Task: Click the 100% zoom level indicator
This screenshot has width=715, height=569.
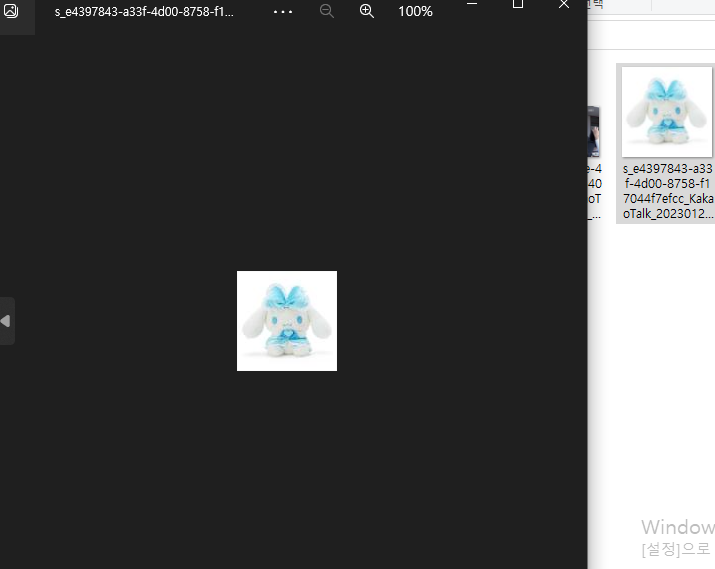Action: point(415,11)
